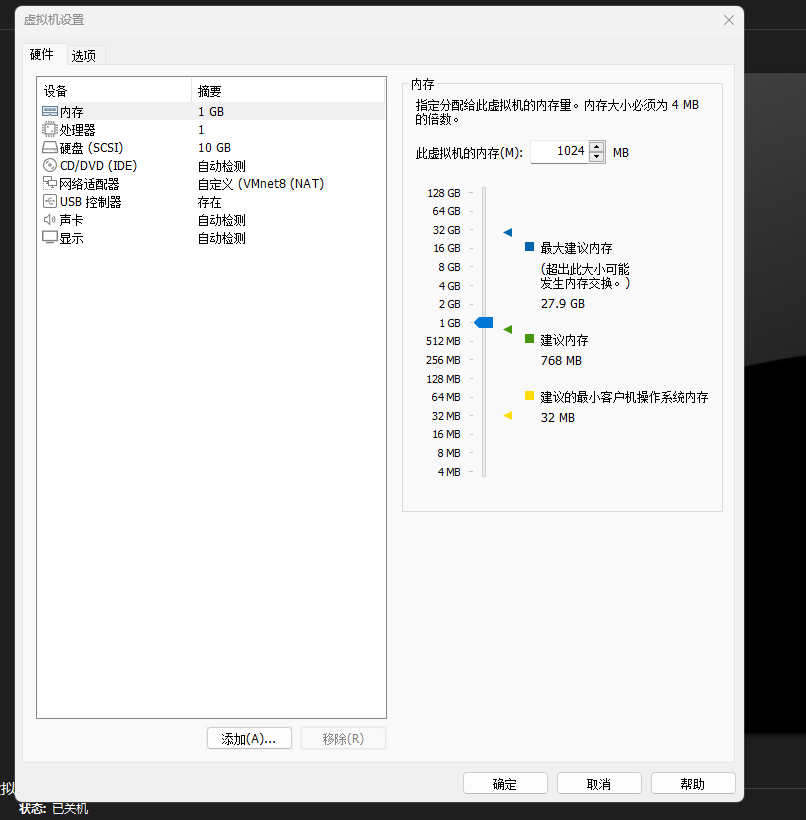Click the yellow legend square for minimum memory
The image size is (806, 820).
(x=529, y=396)
